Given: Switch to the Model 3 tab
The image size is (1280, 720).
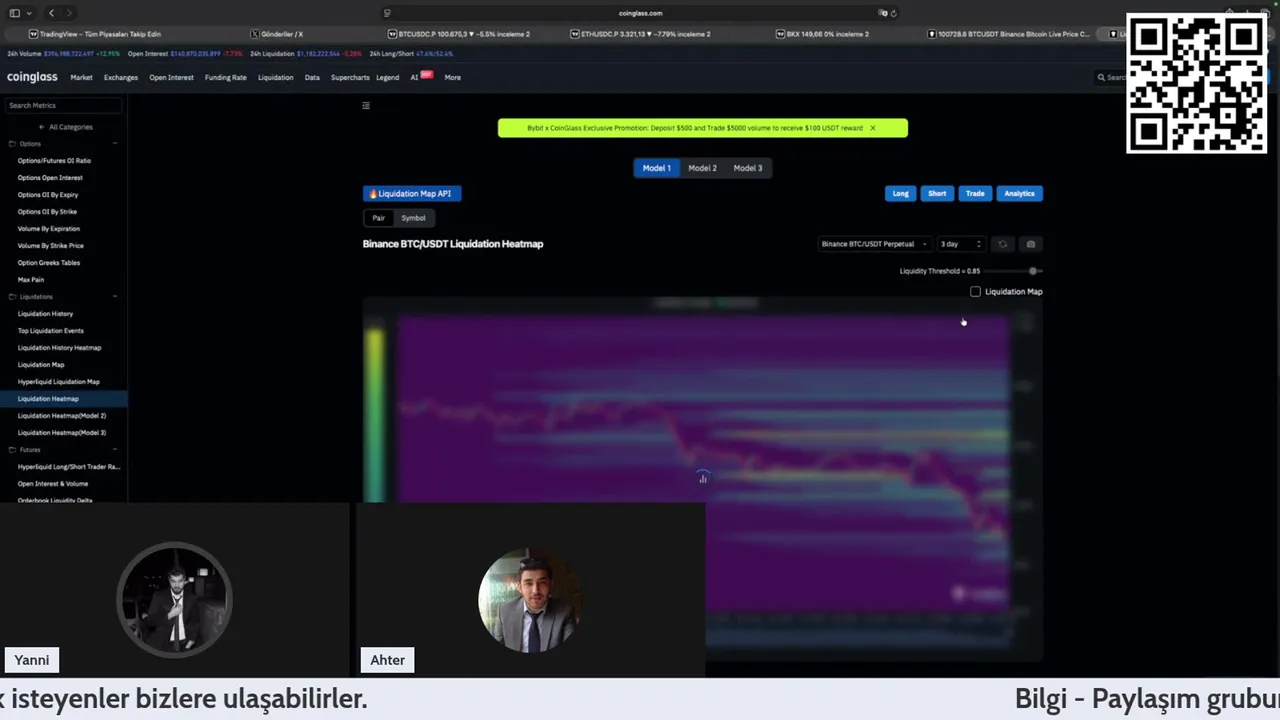Looking at the screenshot, I should [748, 168].
